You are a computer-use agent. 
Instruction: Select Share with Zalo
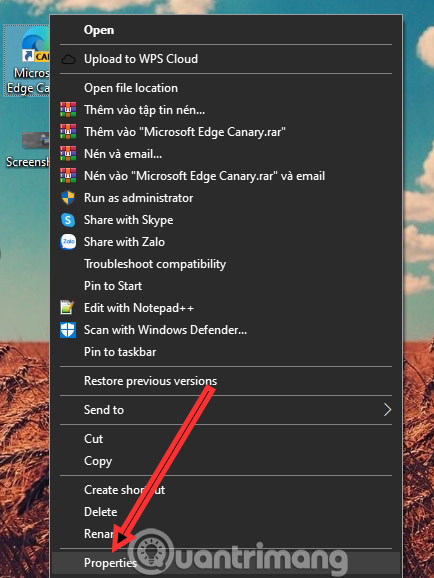coord(226,242)
